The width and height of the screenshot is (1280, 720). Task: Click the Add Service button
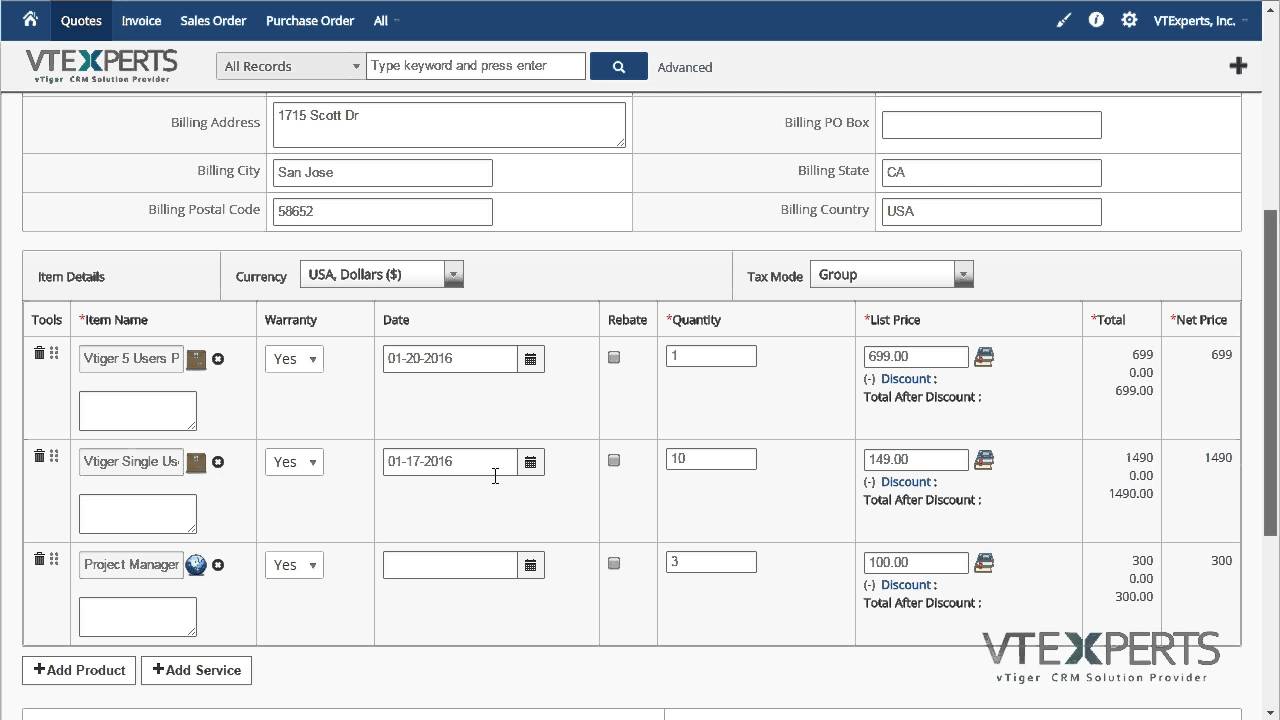pyautogui.click(x=197, y=670)
